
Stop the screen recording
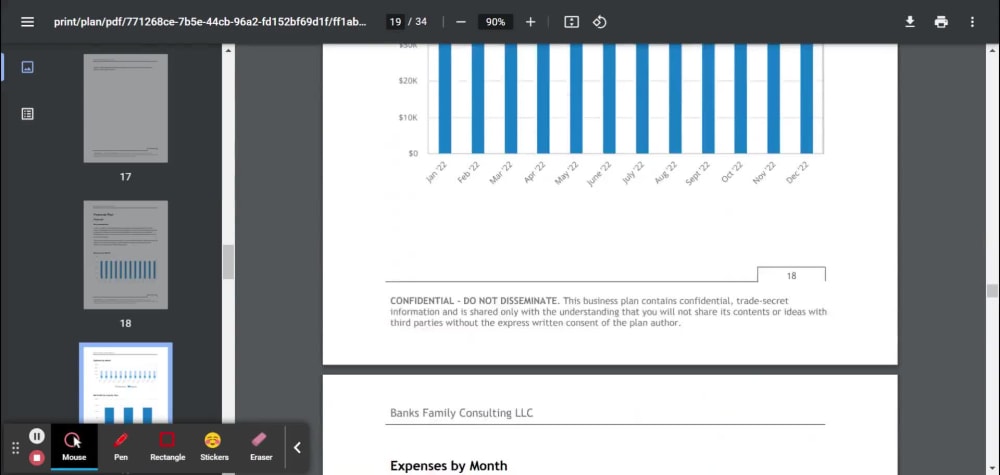[x=37, y=457]
